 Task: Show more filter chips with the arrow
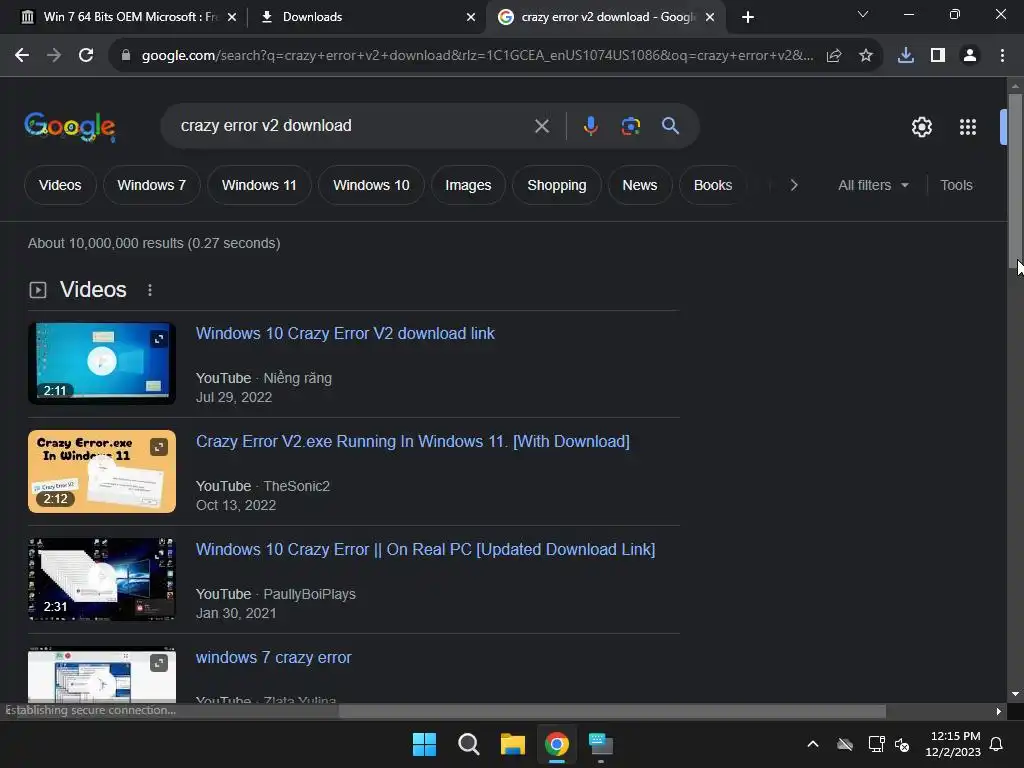(793, 185)
